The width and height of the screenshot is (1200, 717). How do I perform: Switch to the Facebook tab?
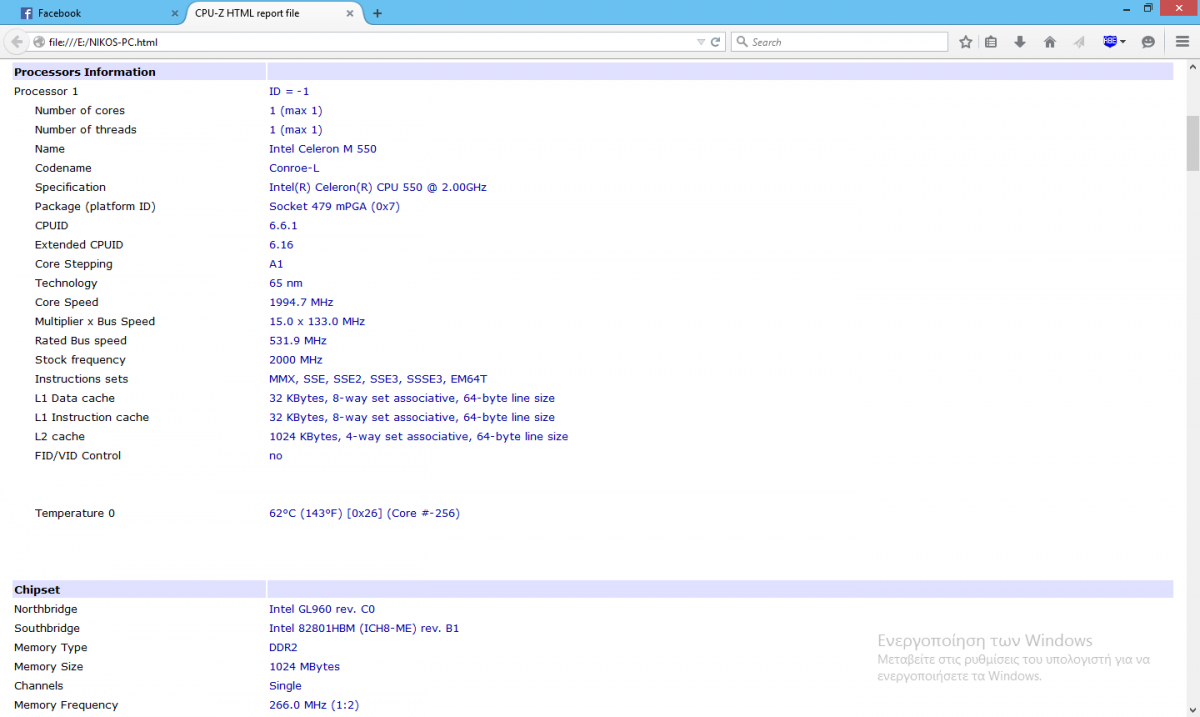[x=100, y=13]
